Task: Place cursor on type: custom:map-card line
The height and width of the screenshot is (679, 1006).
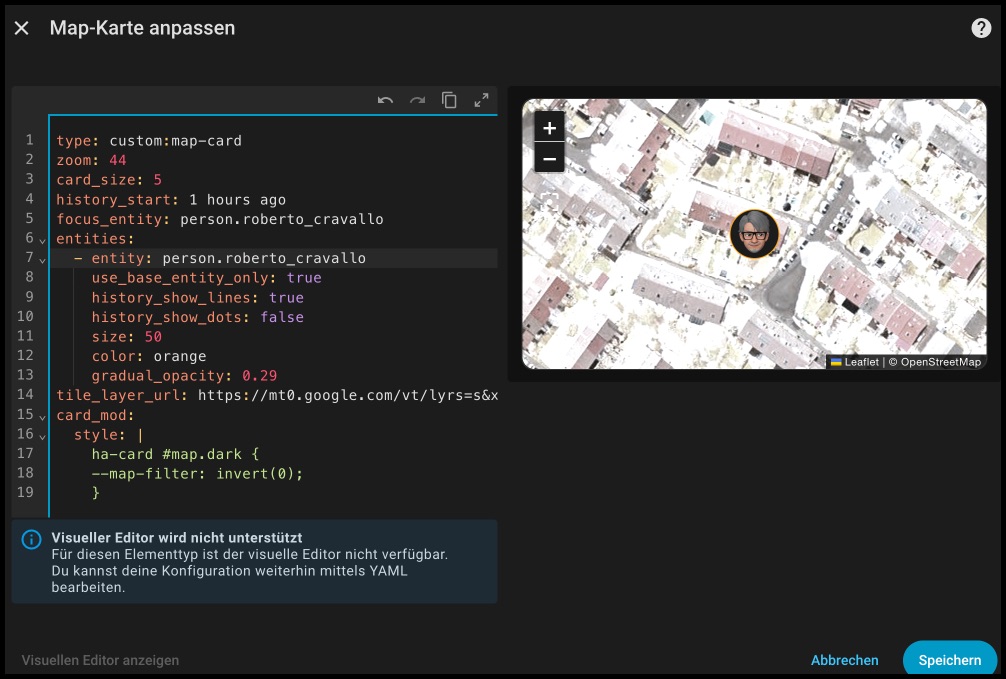Action: pyautogui.click(x=149, y=141)
